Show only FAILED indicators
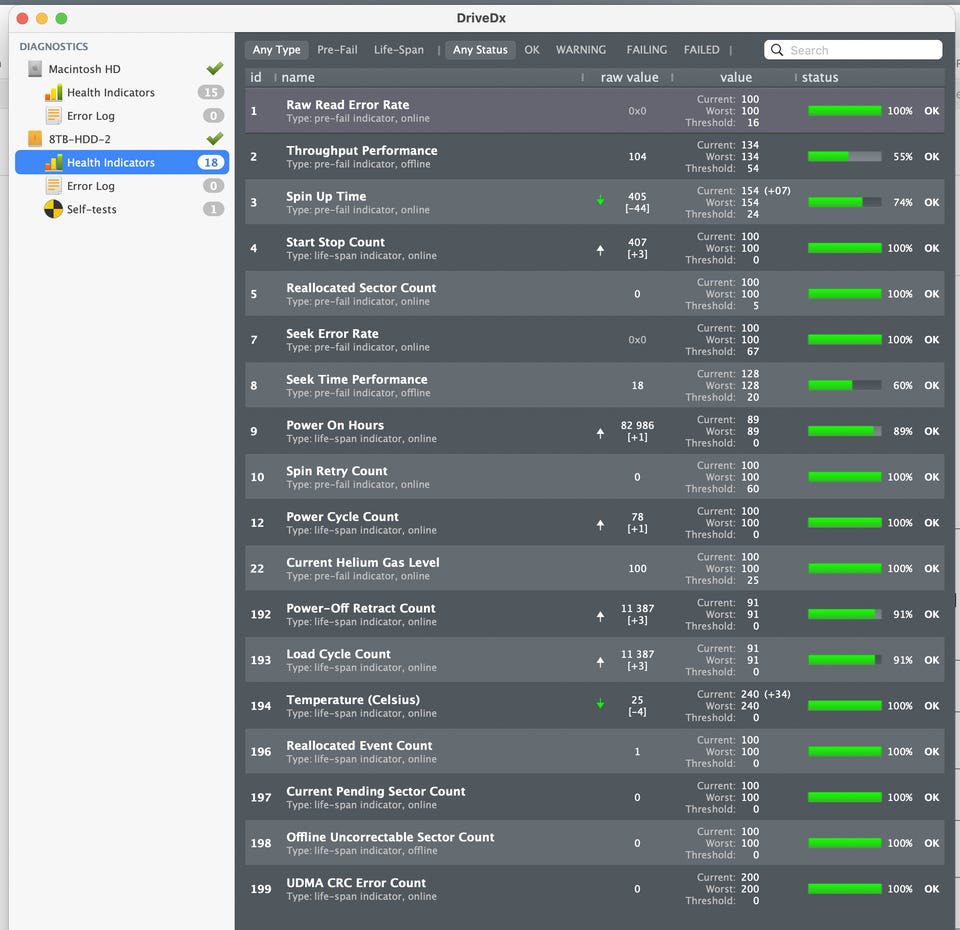The width and height of the screenshot is (960, 930). pos(701,50)
